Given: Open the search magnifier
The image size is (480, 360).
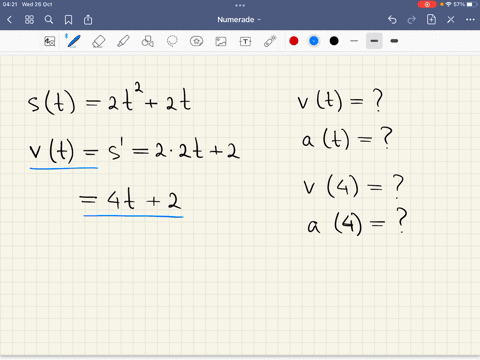Looking at the screenshot, I should (49, 20).
